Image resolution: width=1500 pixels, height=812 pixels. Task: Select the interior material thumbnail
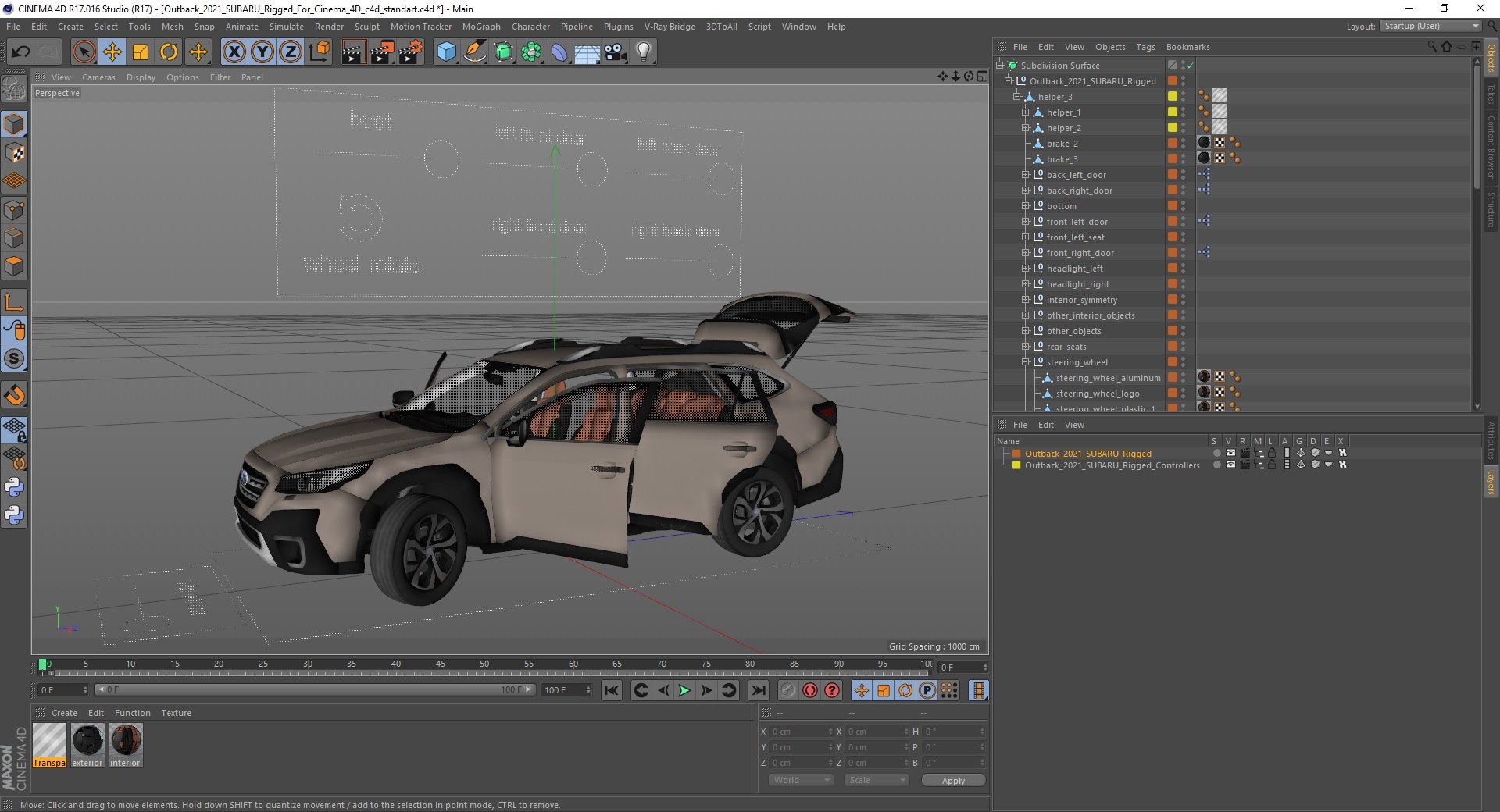[x=125, y=746]
